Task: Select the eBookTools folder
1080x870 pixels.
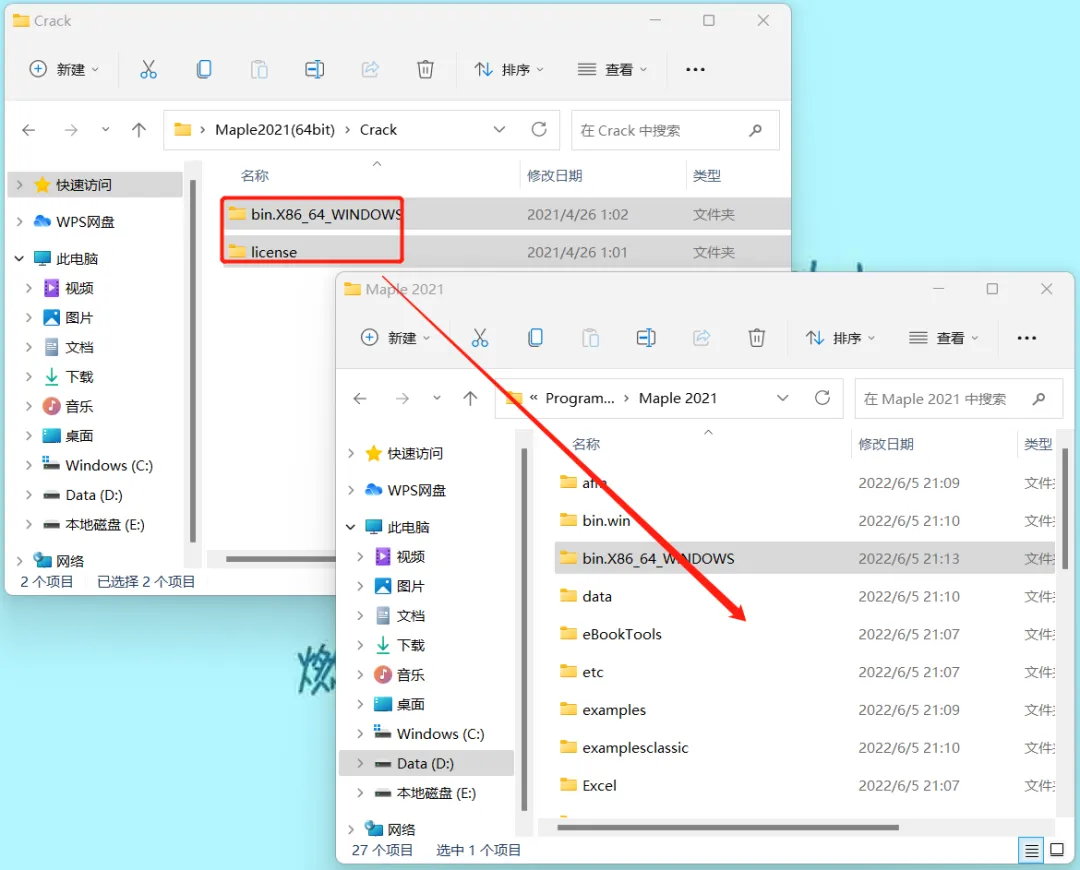Action: pyautogui.click(x=804, y=634)
